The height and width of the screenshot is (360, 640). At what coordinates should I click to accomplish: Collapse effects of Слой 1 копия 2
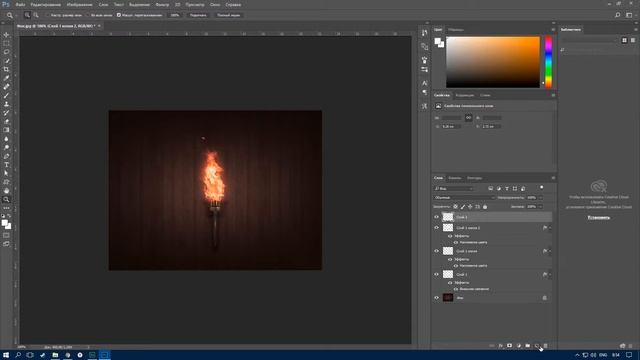point(550,228)
